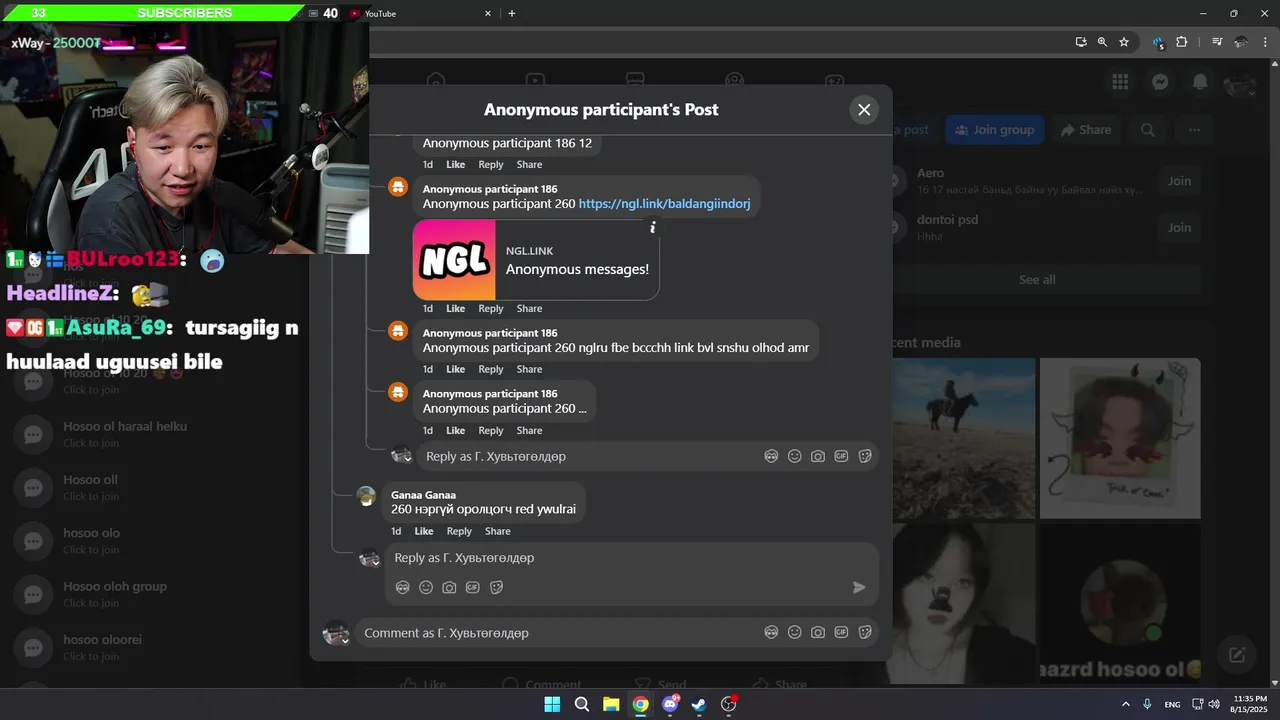This screenshot has height=720, width=1280.
Task: Like the 'nglru fbe bccchh link' comment
Action: tap(455, 370)
